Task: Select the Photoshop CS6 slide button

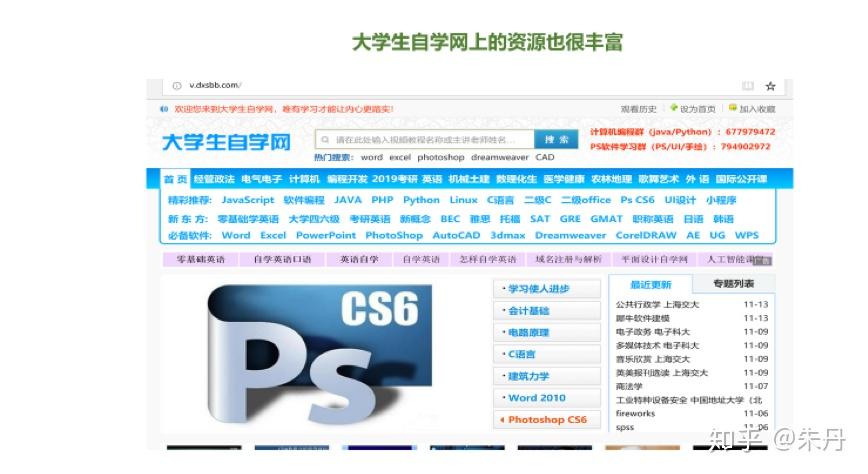Action: pos(546,420)
